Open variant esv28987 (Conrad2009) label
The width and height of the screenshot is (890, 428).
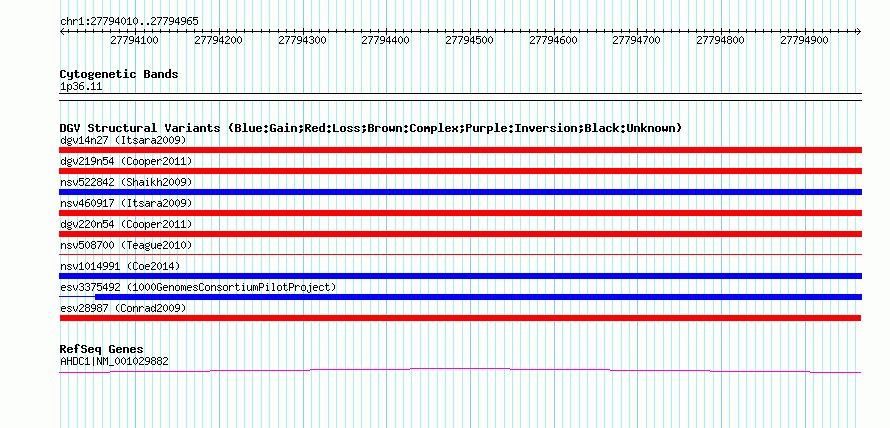click(123, 308)
